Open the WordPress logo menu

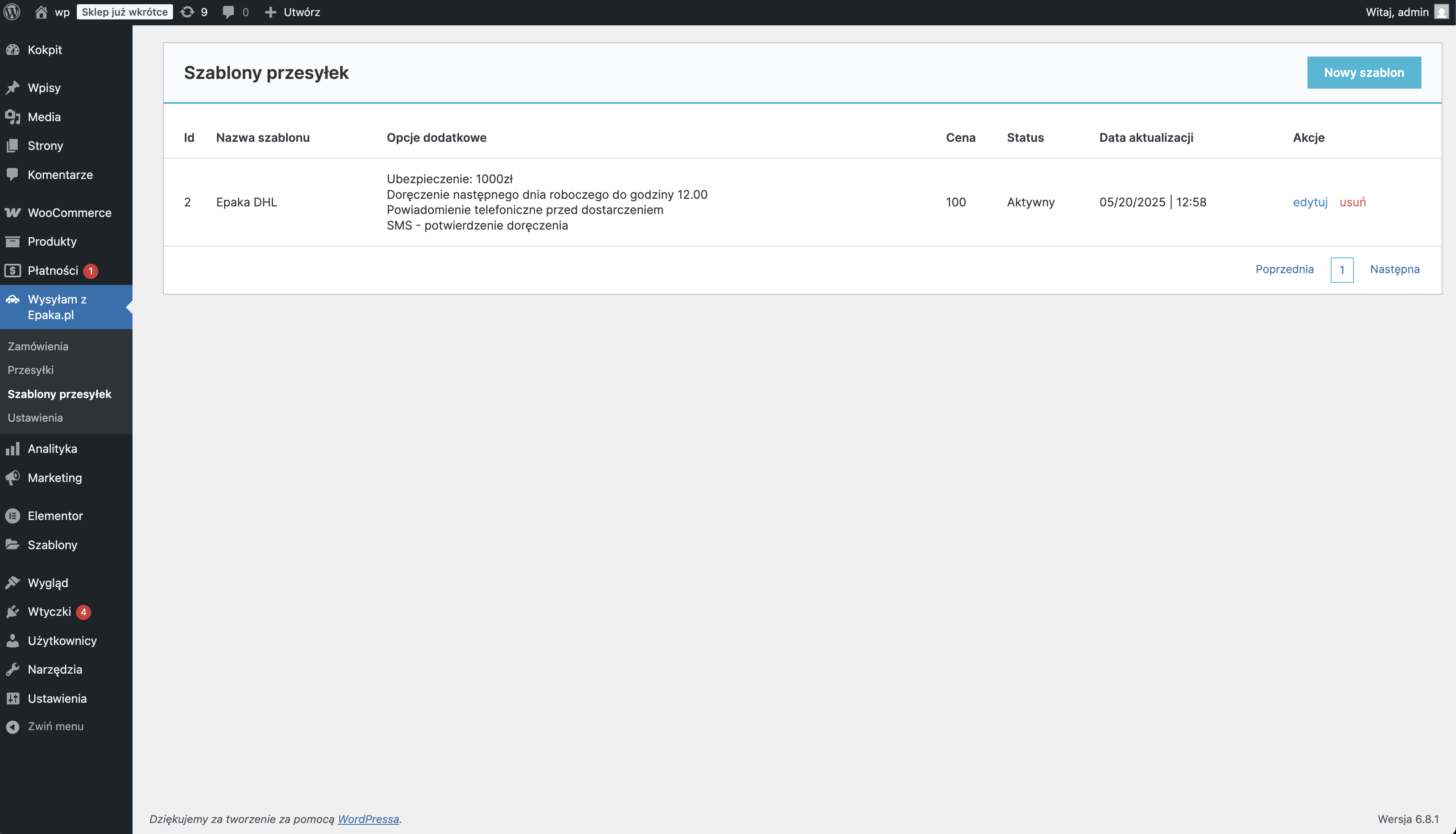tap(12, 12)
